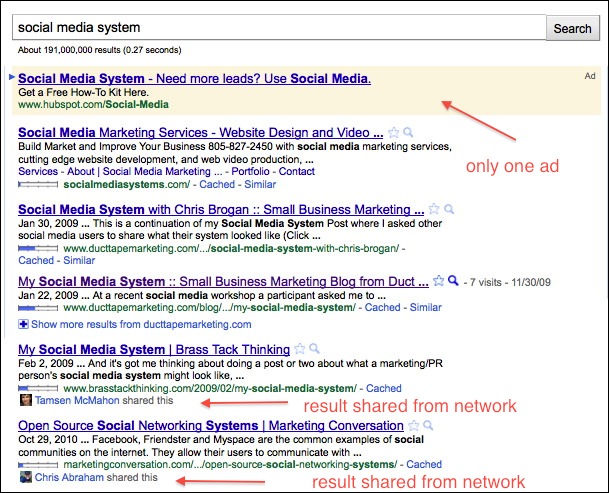Click PageRank bar of Chris Brogan result

(38, 248)
